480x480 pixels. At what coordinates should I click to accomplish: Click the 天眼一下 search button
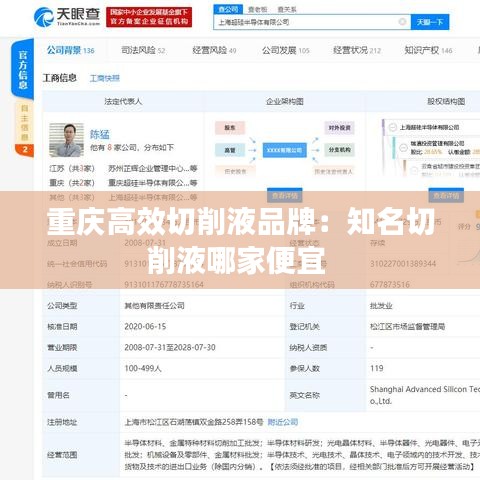(x=430, y=22)
